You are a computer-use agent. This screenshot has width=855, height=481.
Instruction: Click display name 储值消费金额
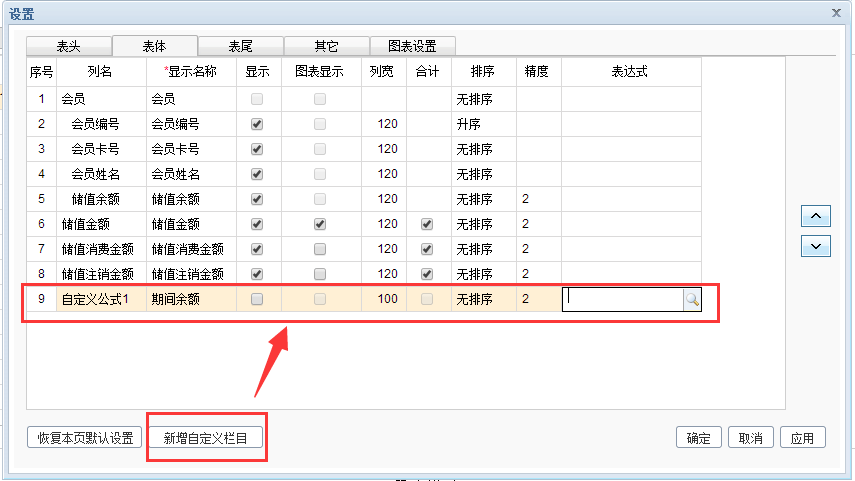[191, 249]
